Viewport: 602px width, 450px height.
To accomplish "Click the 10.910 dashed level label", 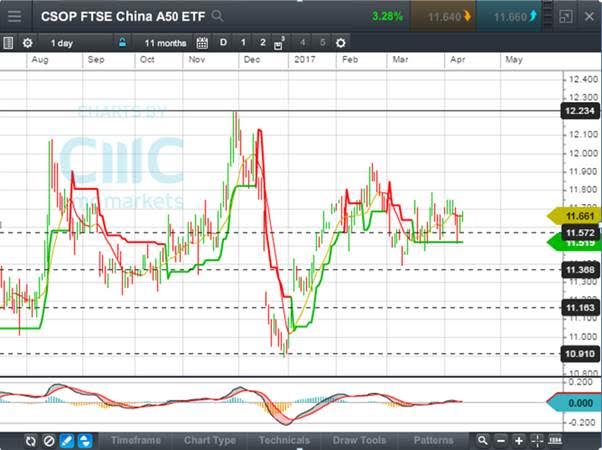I will pyautogui.click(x=580, y=354).
